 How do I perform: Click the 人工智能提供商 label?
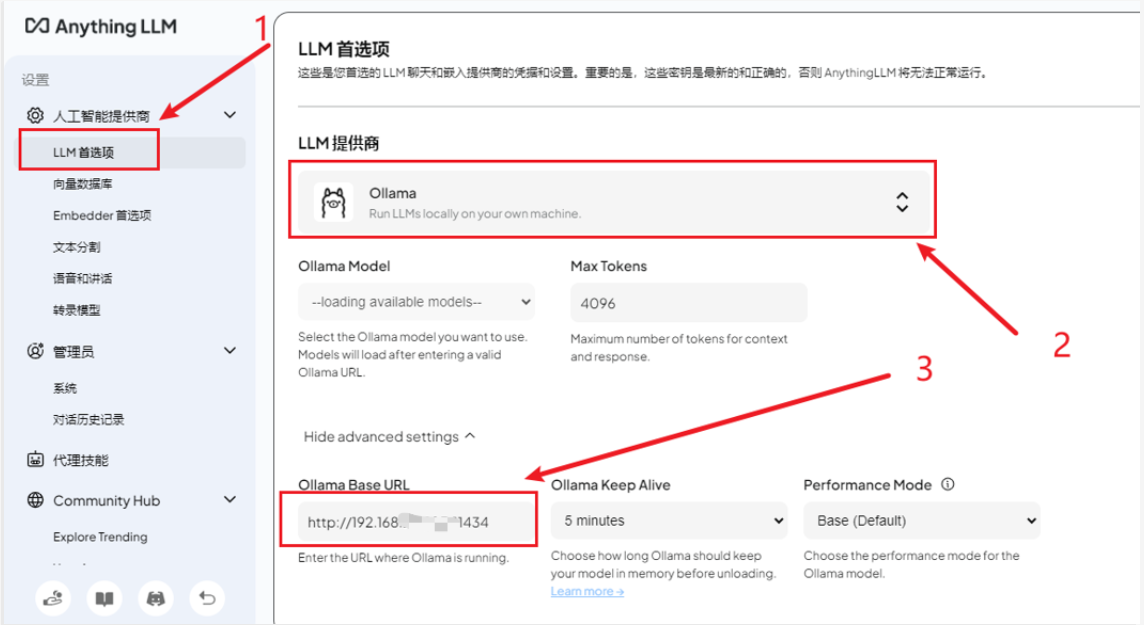point(101,116)
